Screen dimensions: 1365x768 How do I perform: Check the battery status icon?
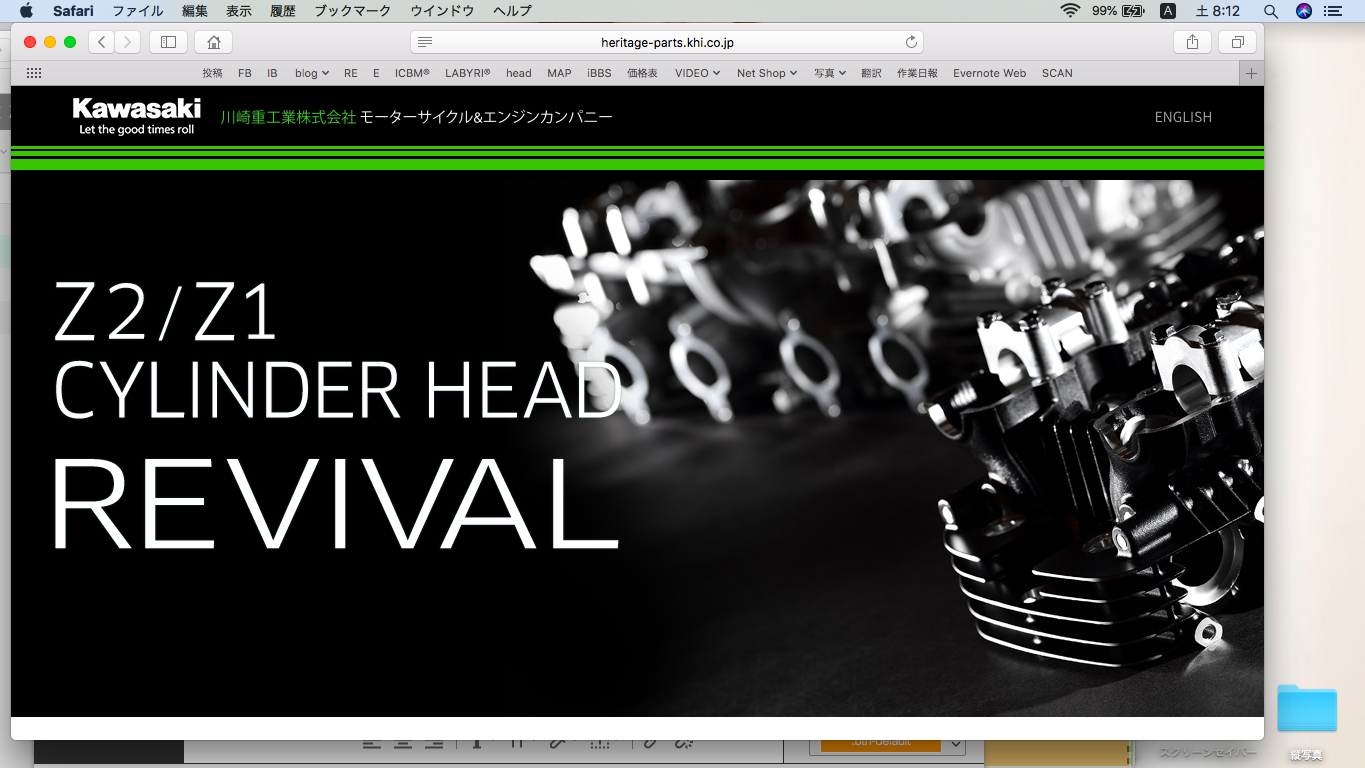[1133, 11]
